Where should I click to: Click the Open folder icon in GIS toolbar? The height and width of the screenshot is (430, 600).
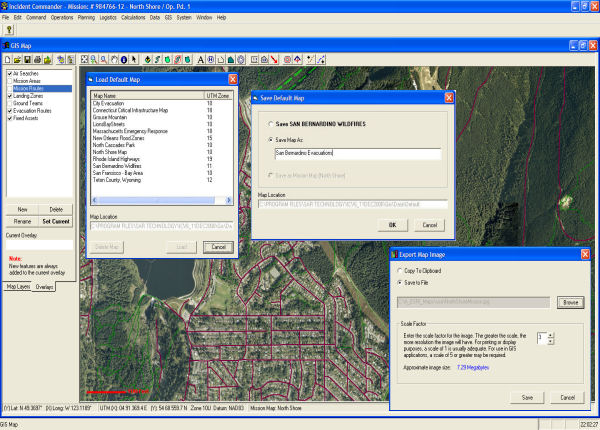click(17, 60)
